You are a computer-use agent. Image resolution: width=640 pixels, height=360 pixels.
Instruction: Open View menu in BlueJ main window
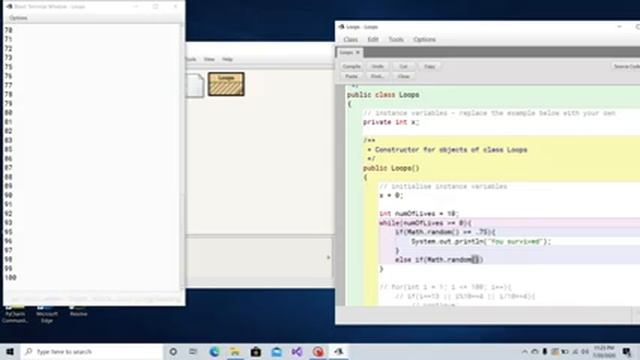[209, 59]
